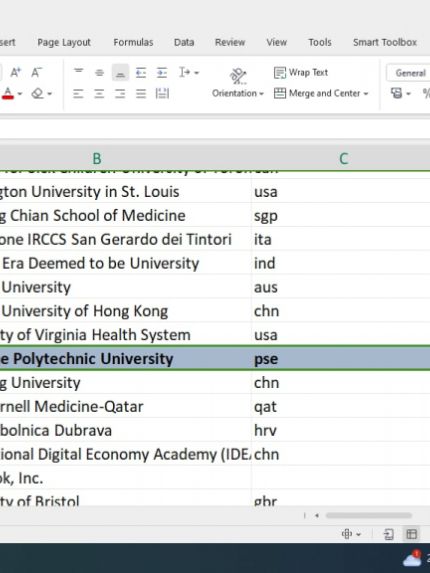Switch to the Data tab
The image size is (430, 573).
click(184, 42)
